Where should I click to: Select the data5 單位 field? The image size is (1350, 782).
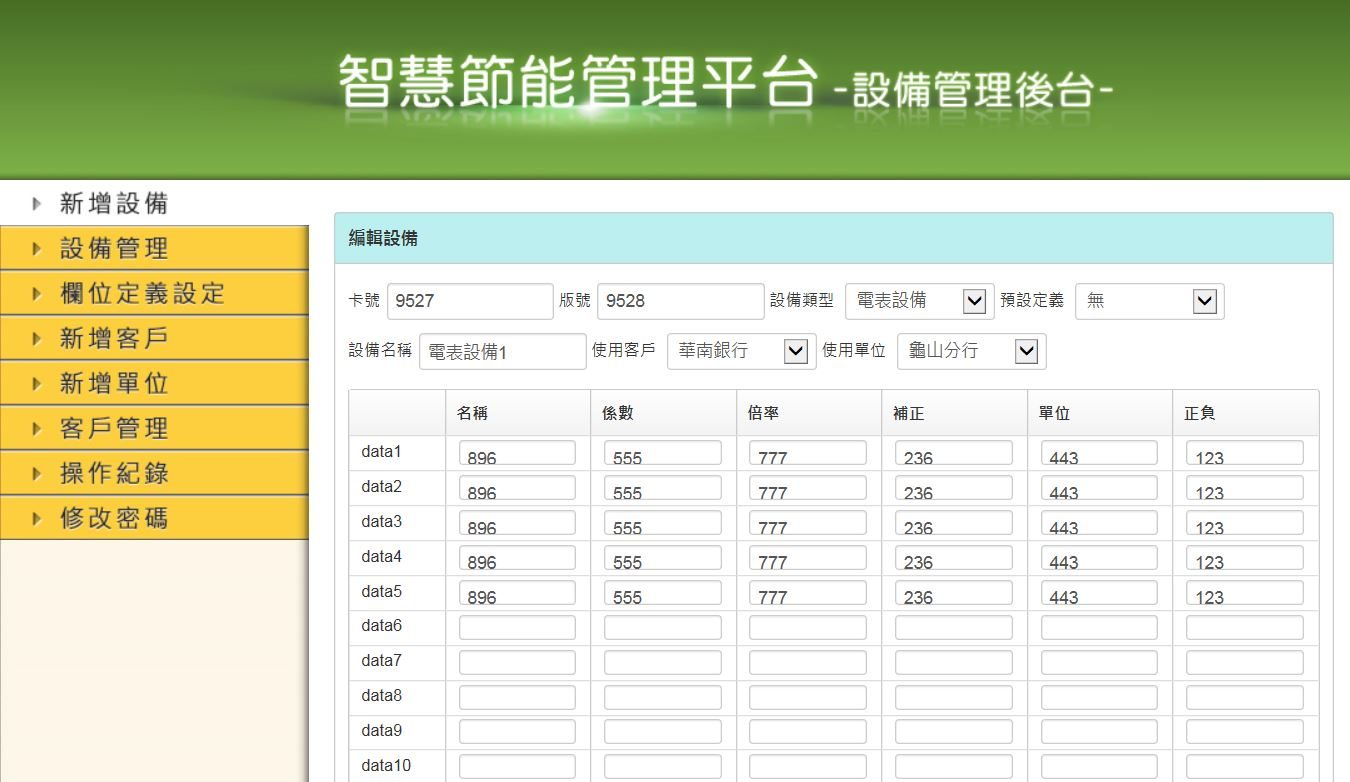[1099, 593]
